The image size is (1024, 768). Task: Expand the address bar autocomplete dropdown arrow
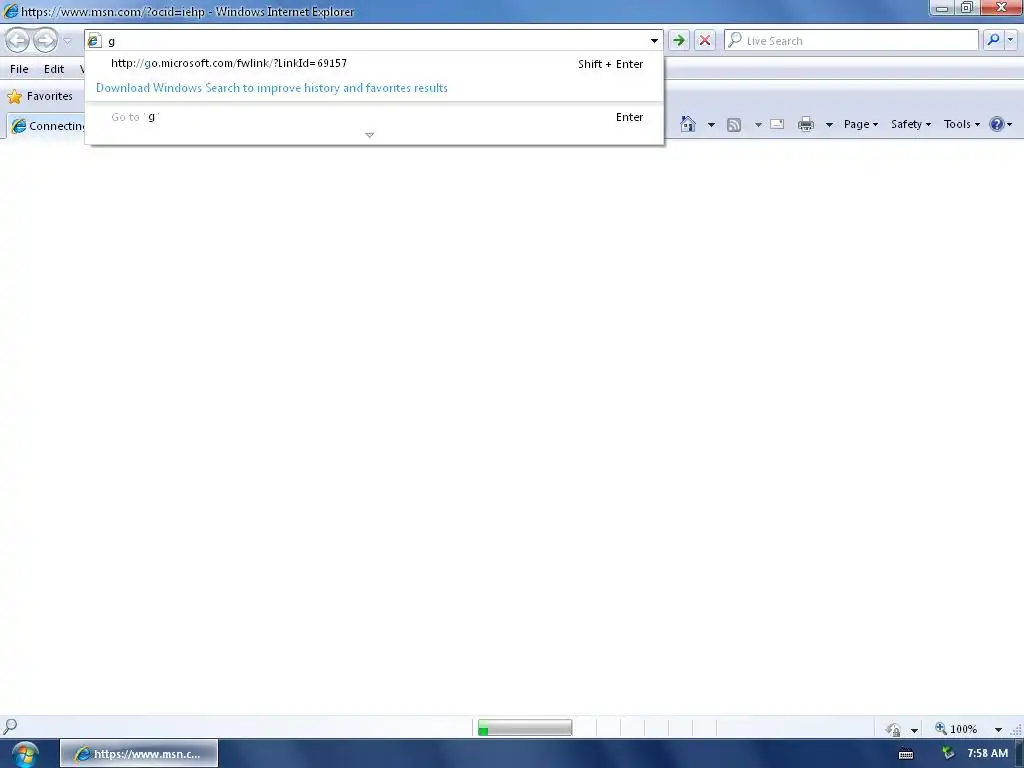(654, 40)
